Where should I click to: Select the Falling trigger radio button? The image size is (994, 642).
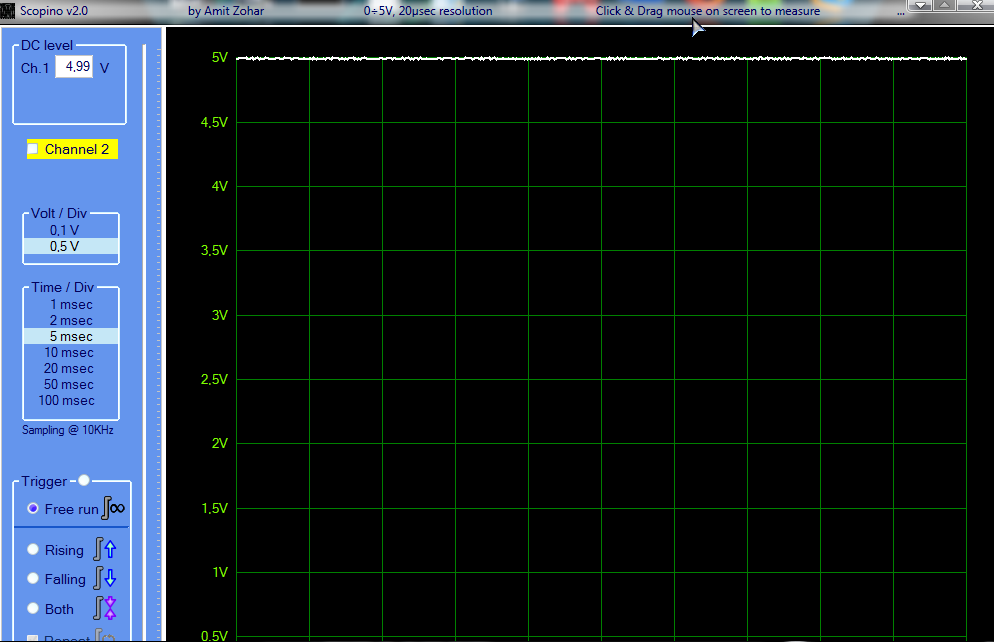tap(33, 579)
